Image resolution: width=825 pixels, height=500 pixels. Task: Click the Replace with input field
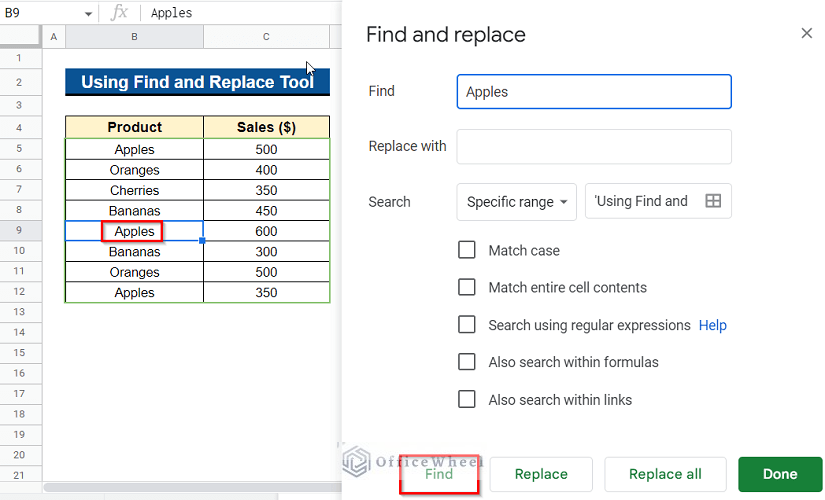(594, 146)
